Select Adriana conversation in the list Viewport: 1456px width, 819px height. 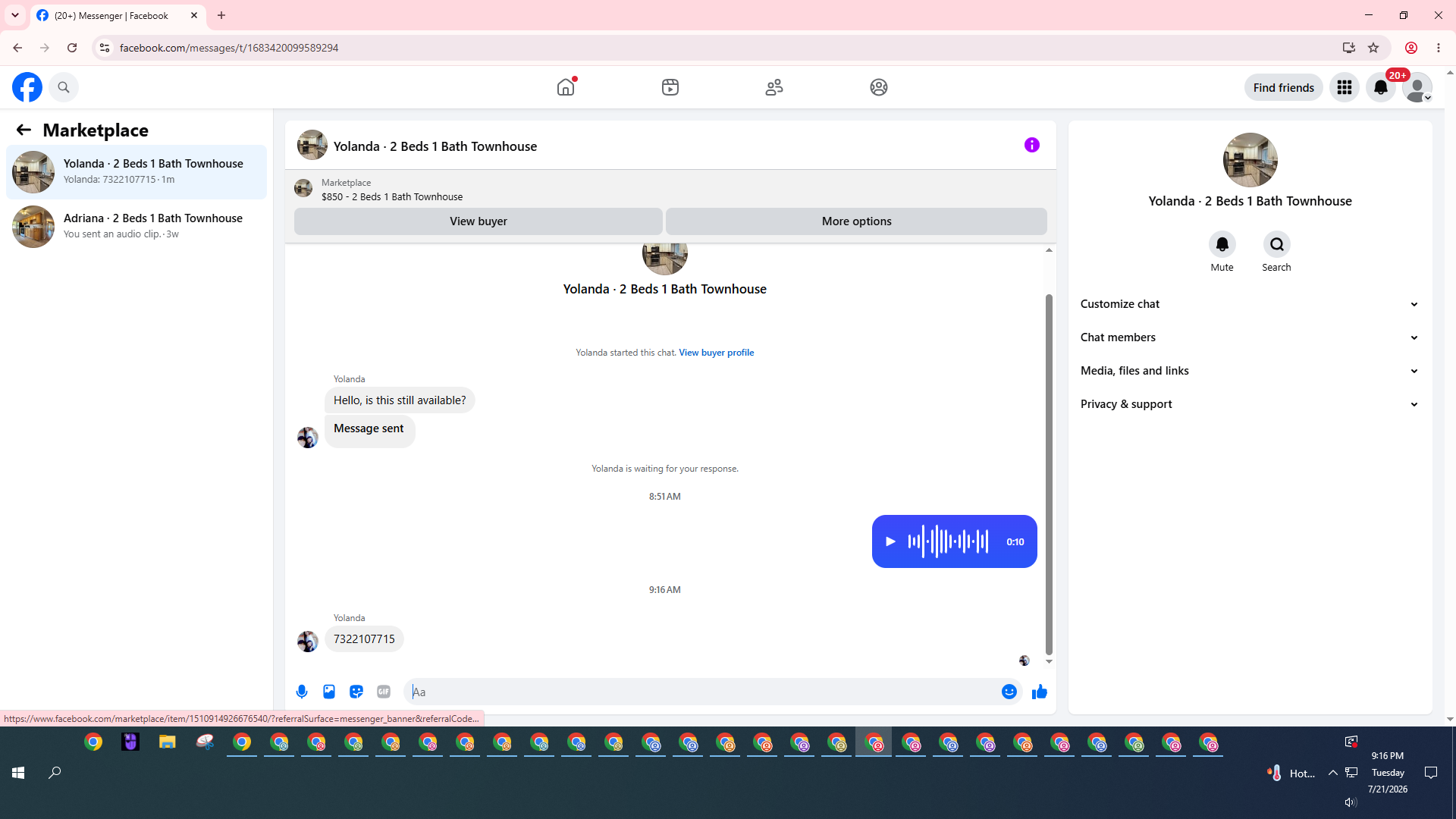(x=136, y=227)
